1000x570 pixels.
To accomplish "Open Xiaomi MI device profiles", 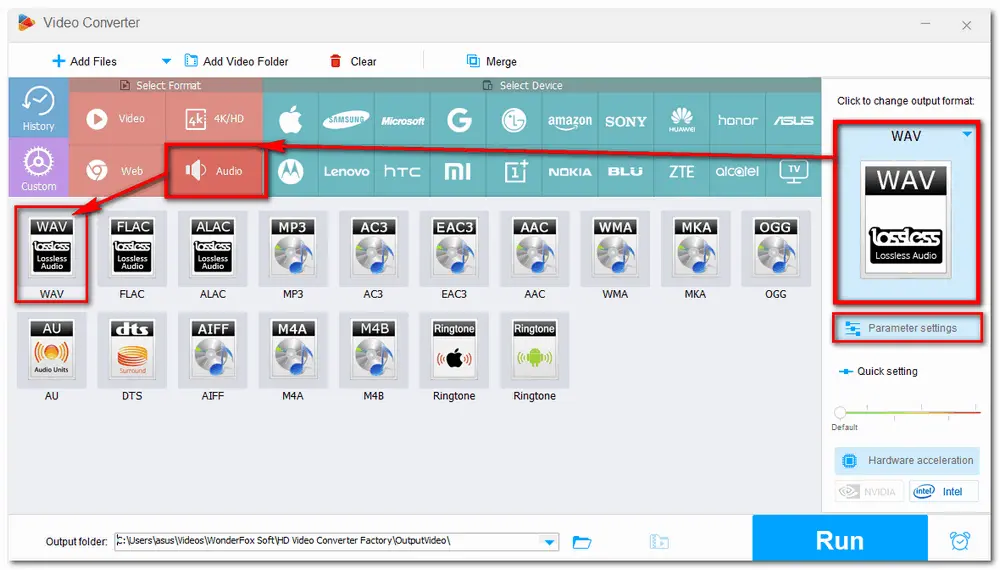I will [x=459, y=172].
